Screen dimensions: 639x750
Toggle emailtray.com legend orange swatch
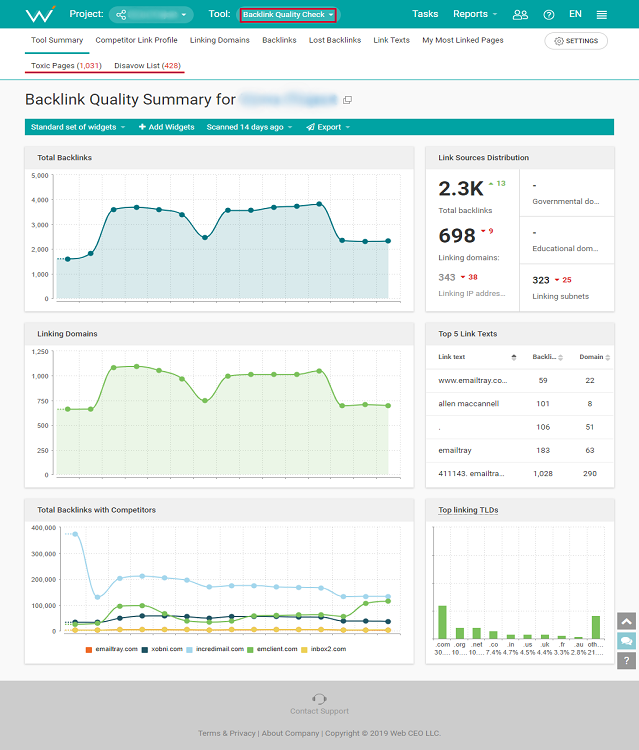(x=88, y=650)
